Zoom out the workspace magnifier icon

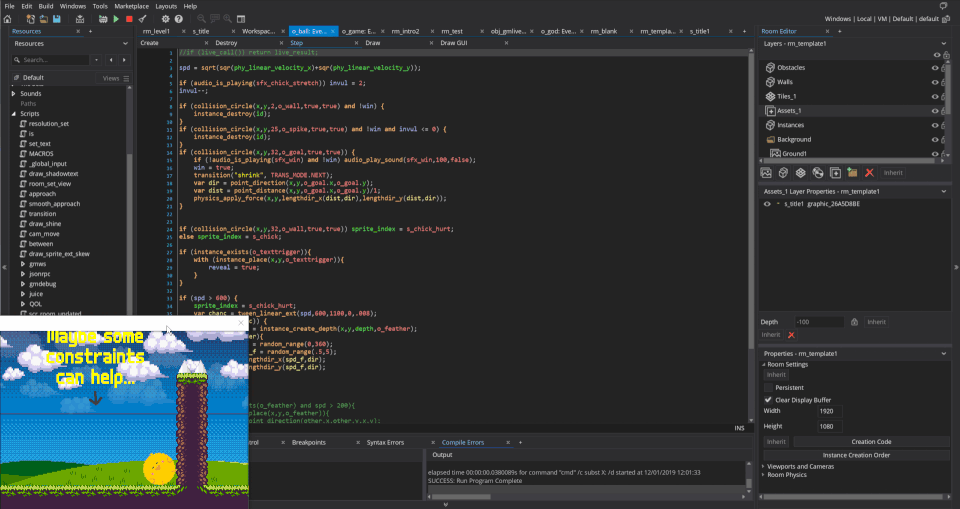click(201, 19)
